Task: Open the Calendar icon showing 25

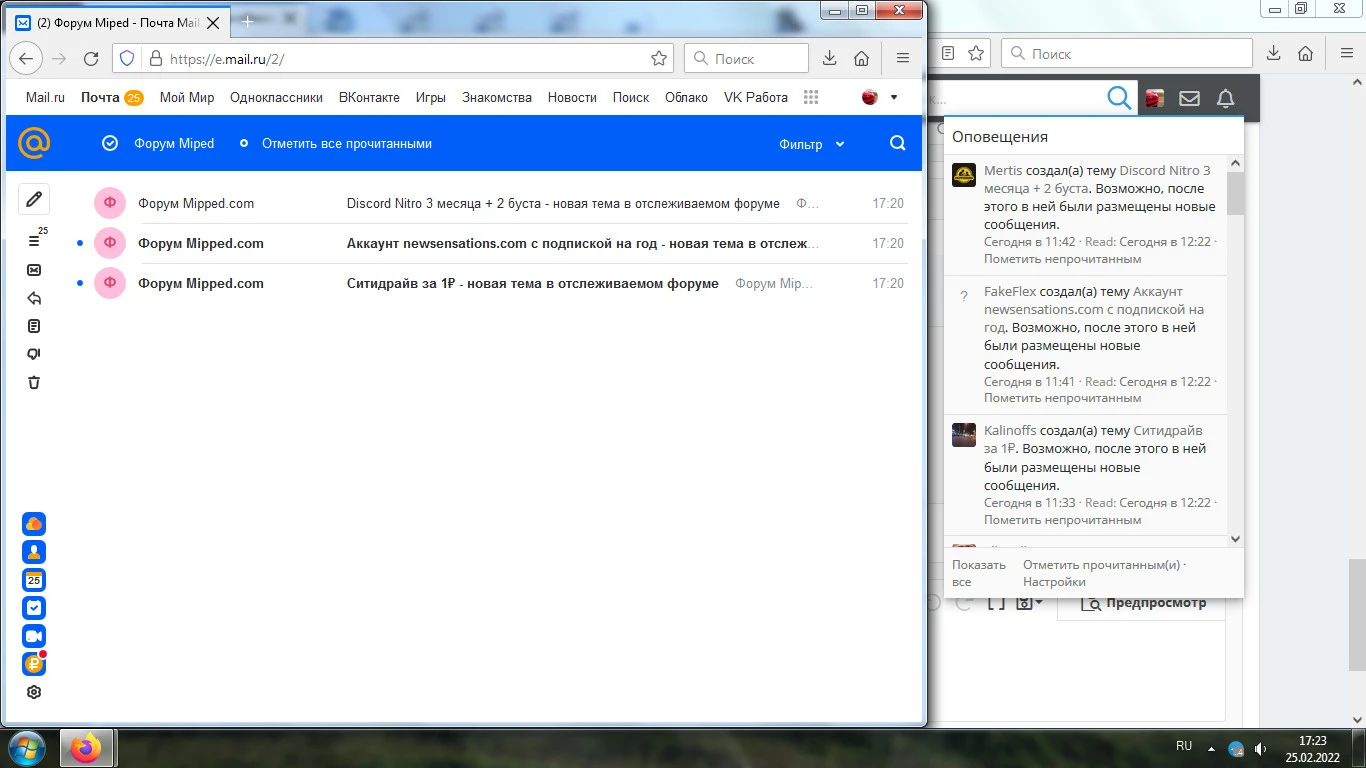Action: (x=34, y=580)
